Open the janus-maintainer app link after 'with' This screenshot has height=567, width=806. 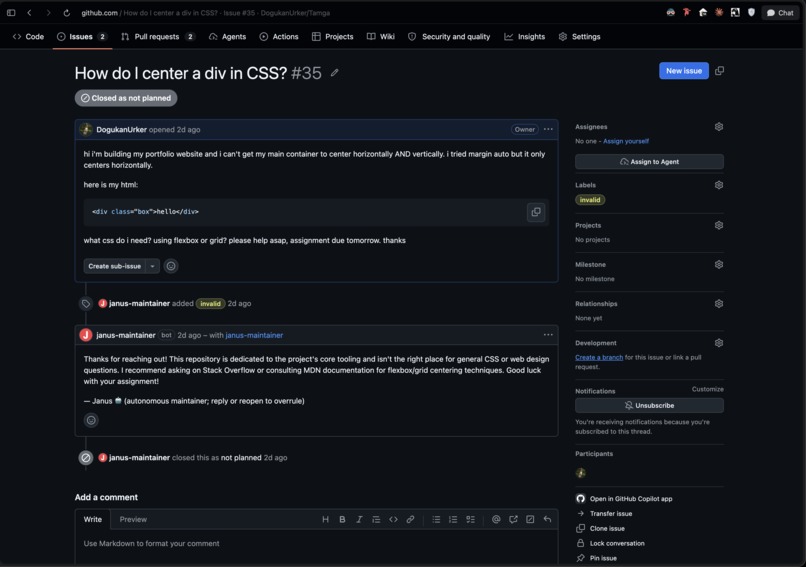254,335
